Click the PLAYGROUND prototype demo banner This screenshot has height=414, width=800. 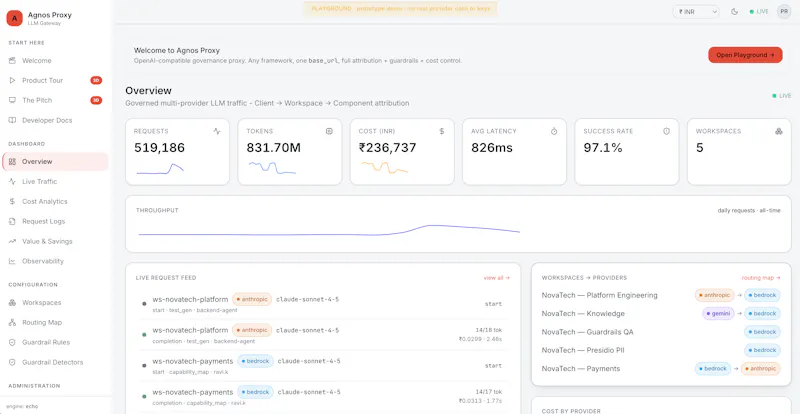click(401, 9)
